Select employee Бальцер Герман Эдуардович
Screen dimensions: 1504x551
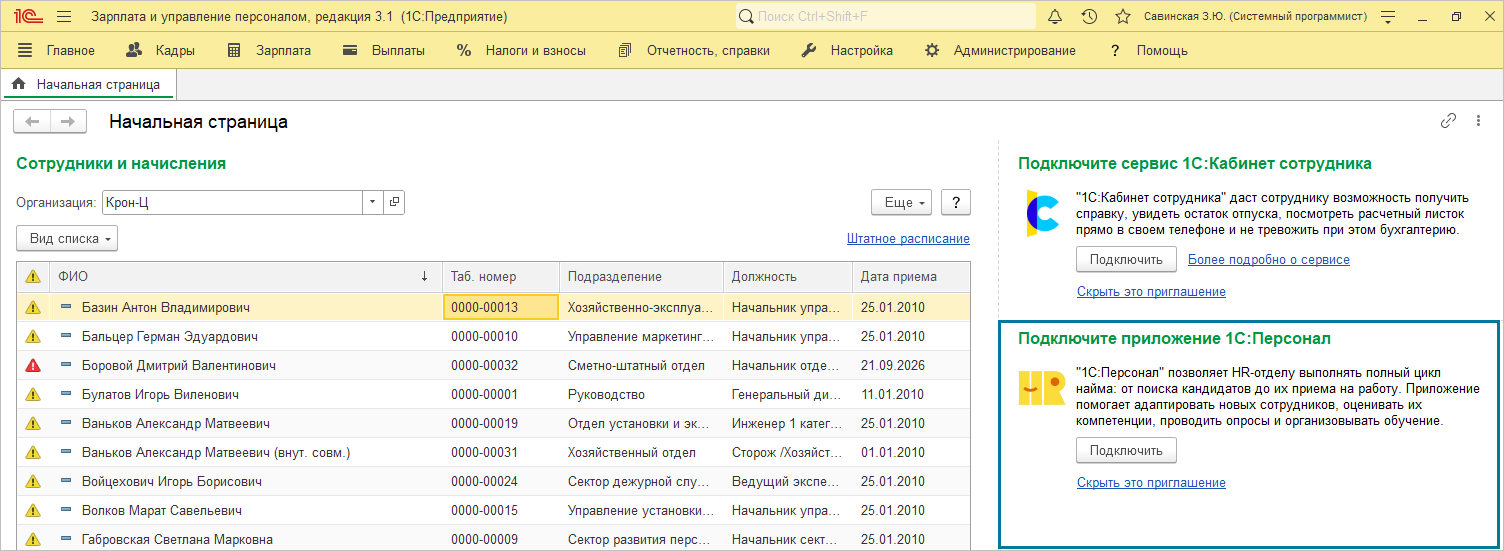tap(170, 337)
